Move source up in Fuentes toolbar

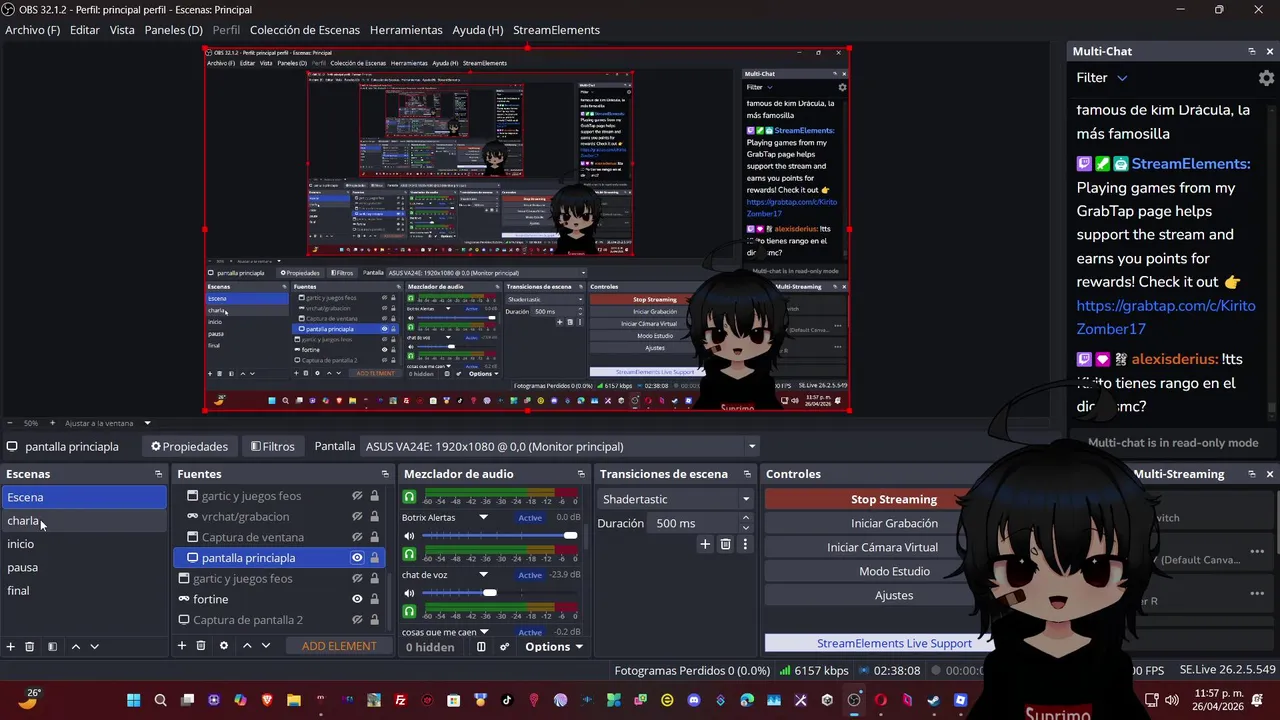[x=247, y=646]
